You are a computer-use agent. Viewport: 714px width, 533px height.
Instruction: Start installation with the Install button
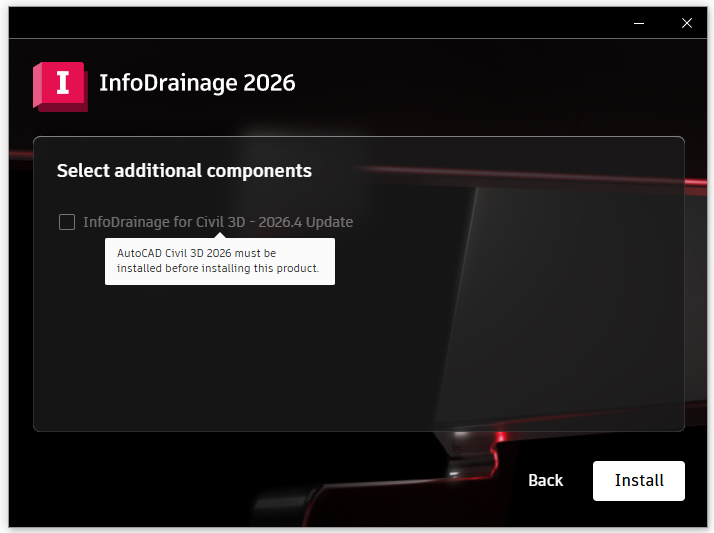pyautogui.click(x=638, y=481)
